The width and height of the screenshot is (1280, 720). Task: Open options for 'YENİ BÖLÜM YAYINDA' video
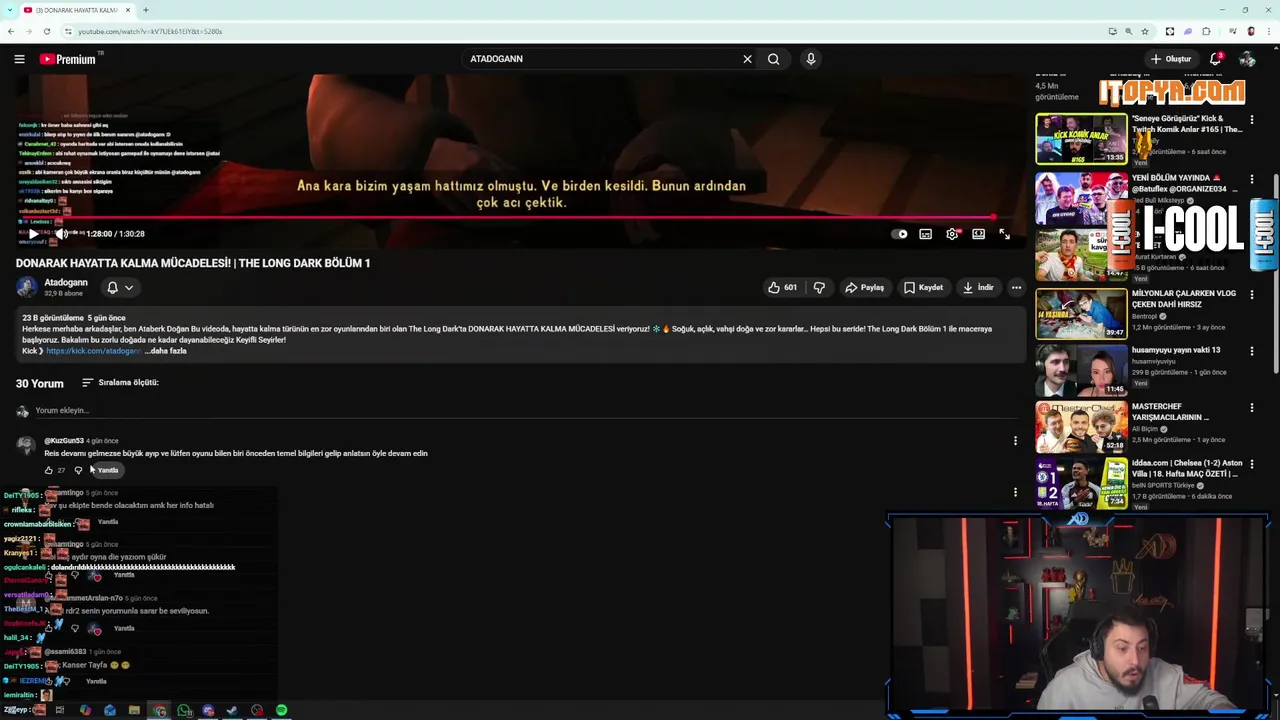pyautogui.click(x=1252, y=180)
